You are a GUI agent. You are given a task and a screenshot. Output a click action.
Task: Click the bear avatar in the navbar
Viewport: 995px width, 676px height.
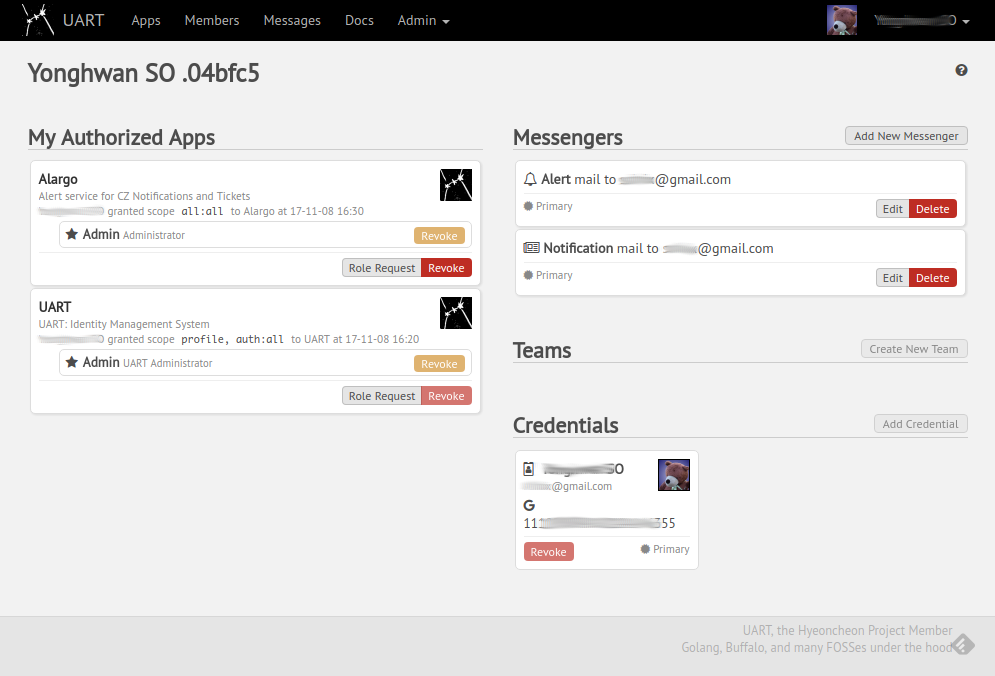(x=842, y=20)
